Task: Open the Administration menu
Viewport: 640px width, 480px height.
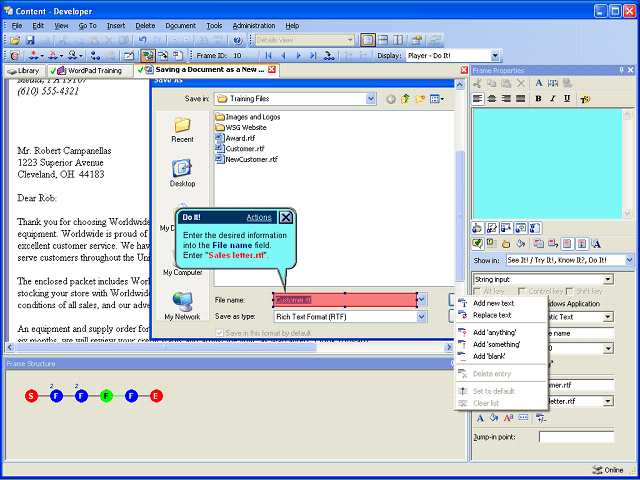Action: pyautogui.click(x=254, y=26)
